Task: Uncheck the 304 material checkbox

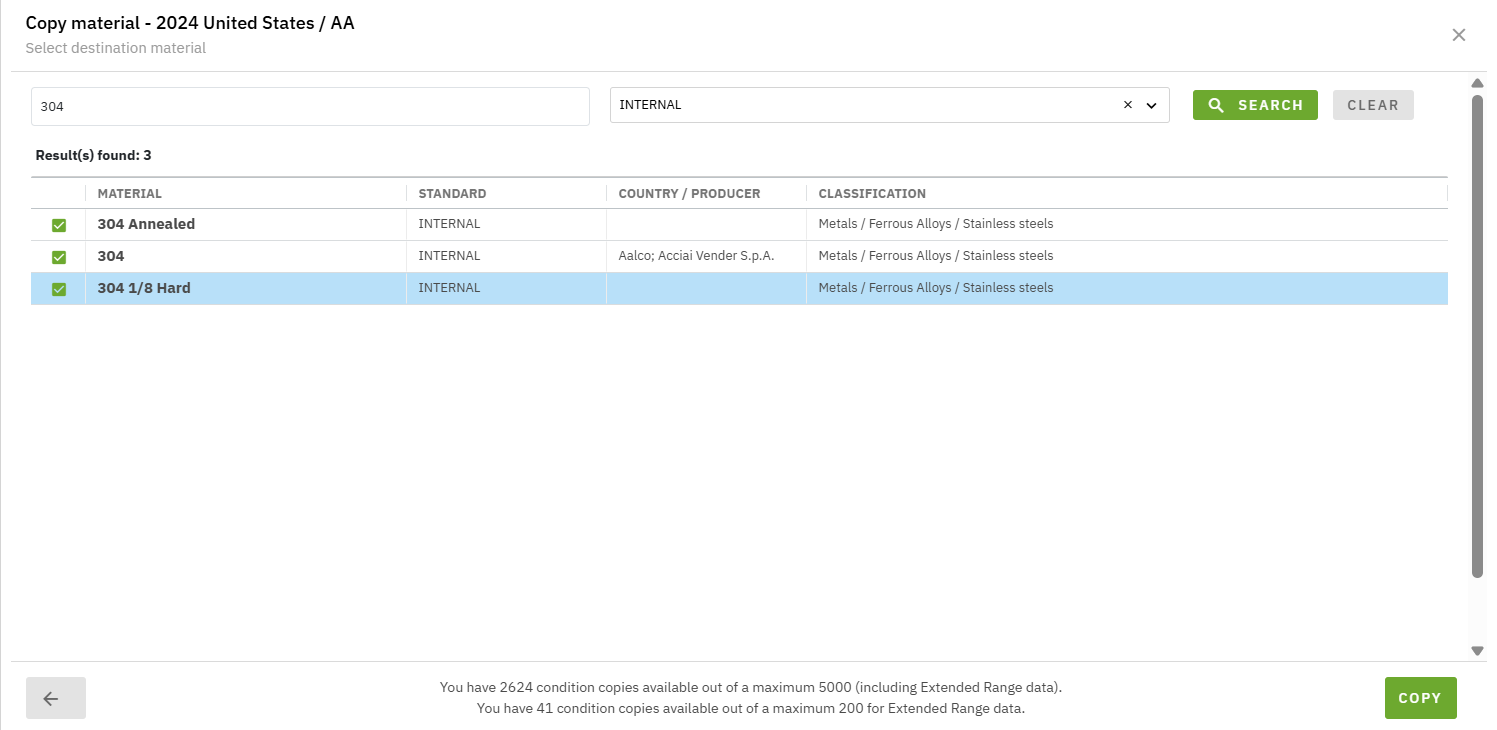Action: (59, 257)
